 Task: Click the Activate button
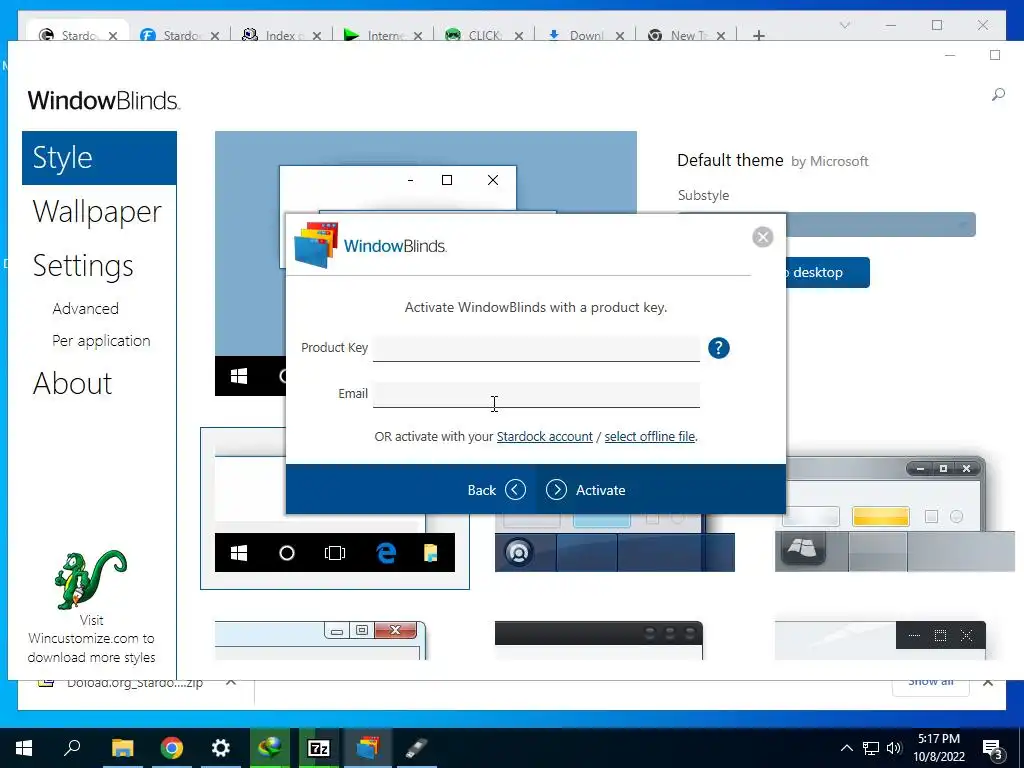tap(586, 490)
